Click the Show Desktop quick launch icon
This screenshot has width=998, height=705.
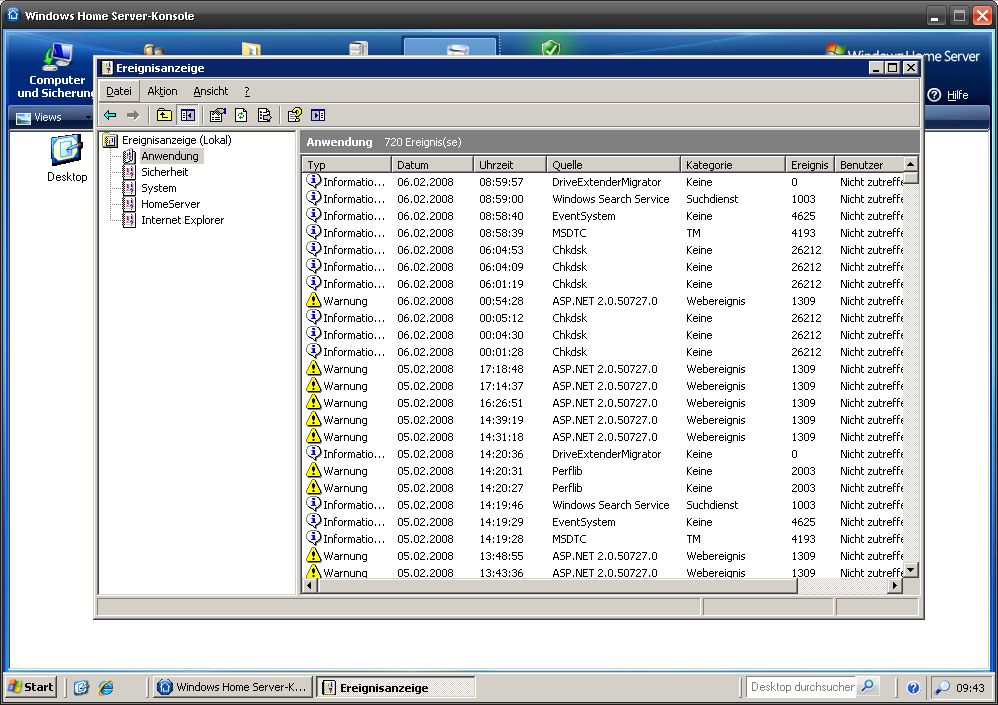pyautogui.click(x=81, y=687)
